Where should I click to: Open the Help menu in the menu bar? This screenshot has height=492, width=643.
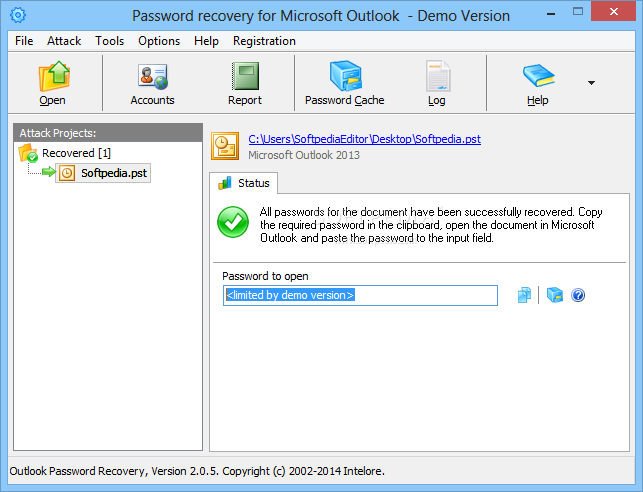point(206,41)
